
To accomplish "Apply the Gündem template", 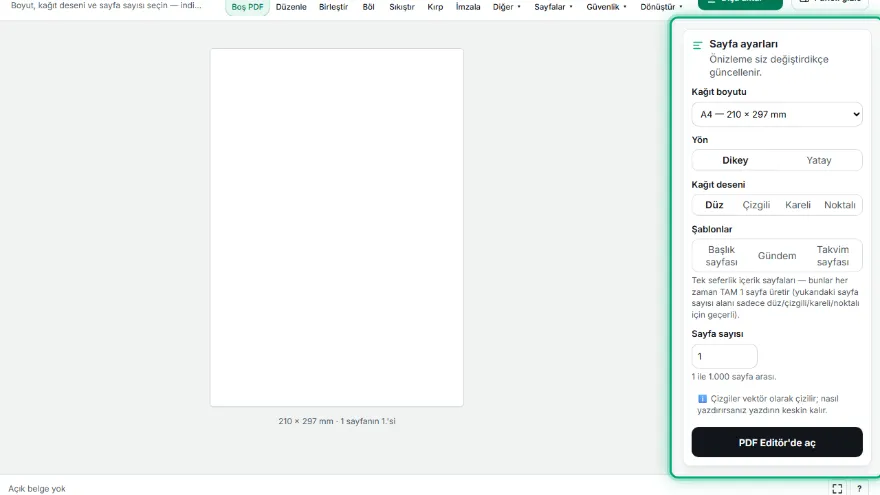I will [777, 255].
